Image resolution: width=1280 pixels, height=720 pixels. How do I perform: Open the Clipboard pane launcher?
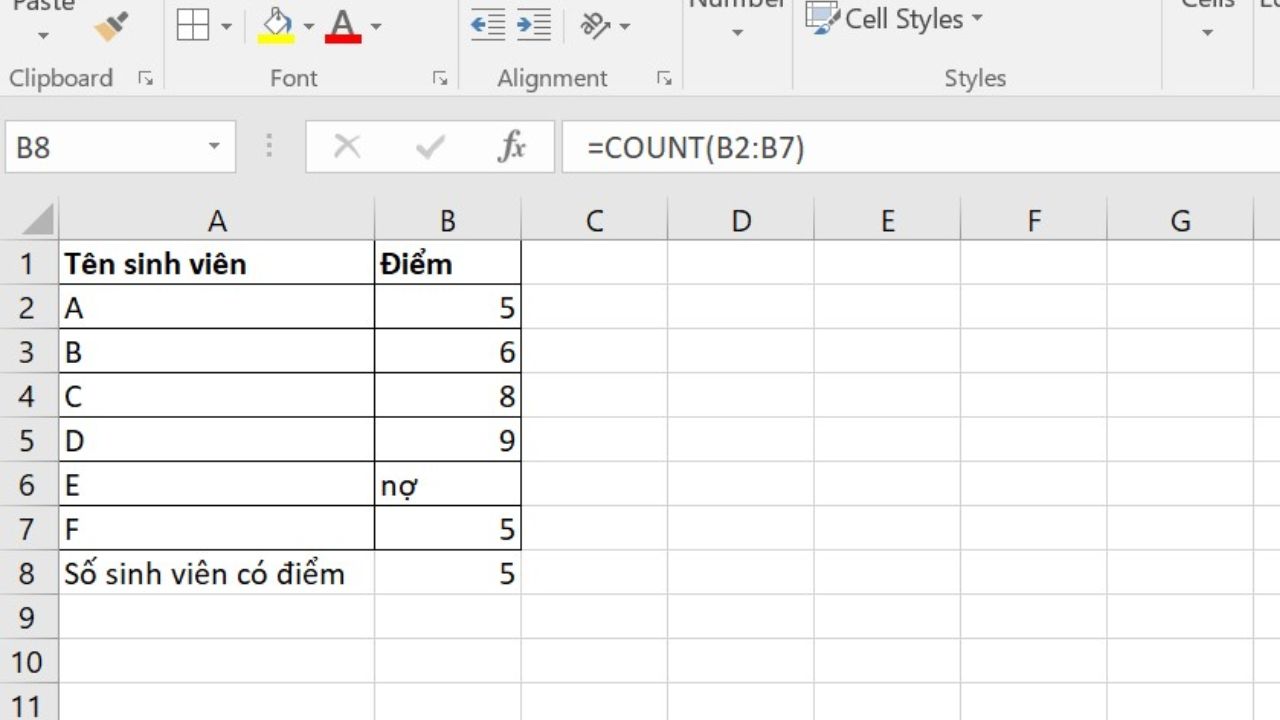coord(146,79)
